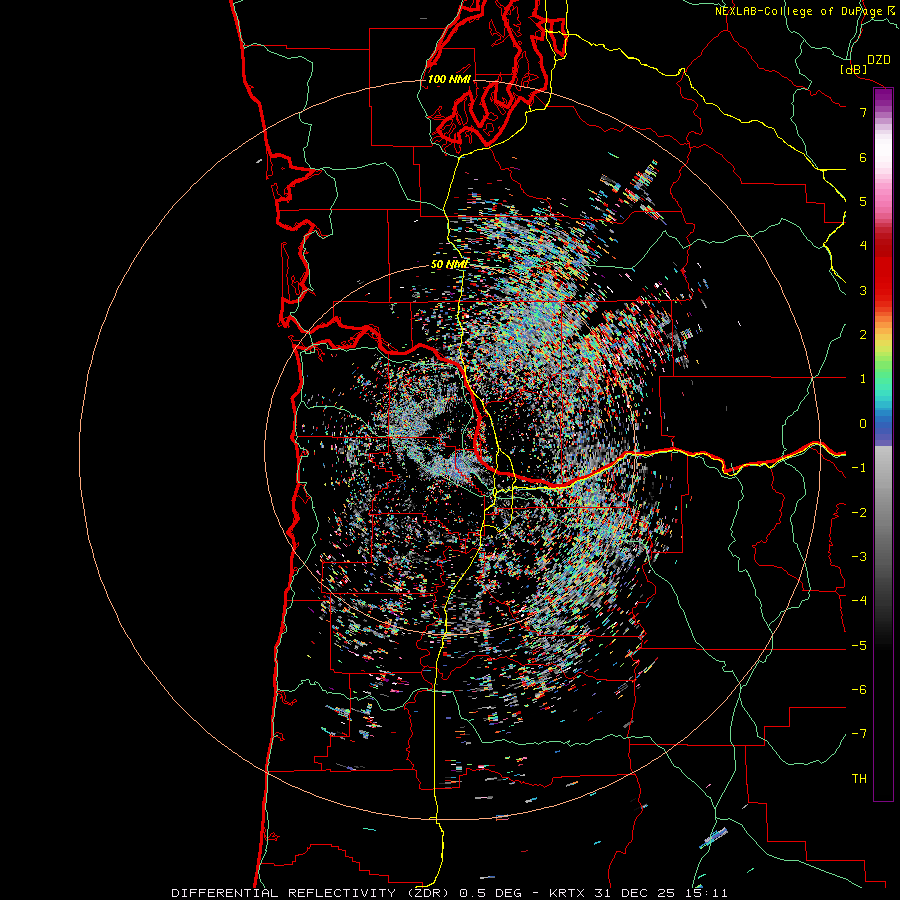900x900 pixels.
Task: Click the 0 tick label on color scale
Action: (863, 424)
